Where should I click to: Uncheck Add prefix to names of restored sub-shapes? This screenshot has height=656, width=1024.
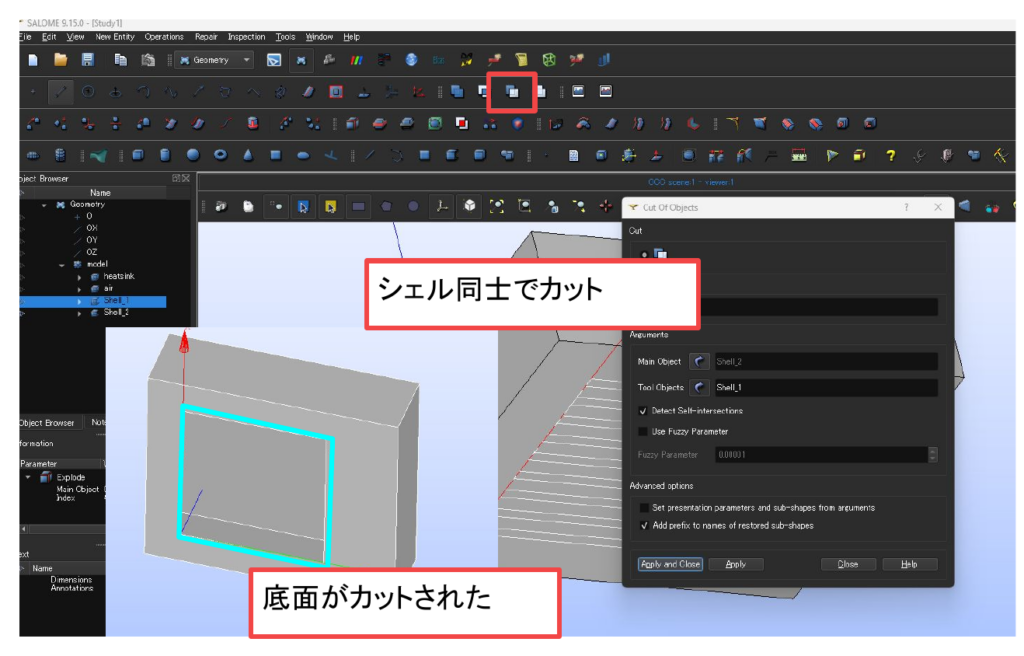click(644, 525)
